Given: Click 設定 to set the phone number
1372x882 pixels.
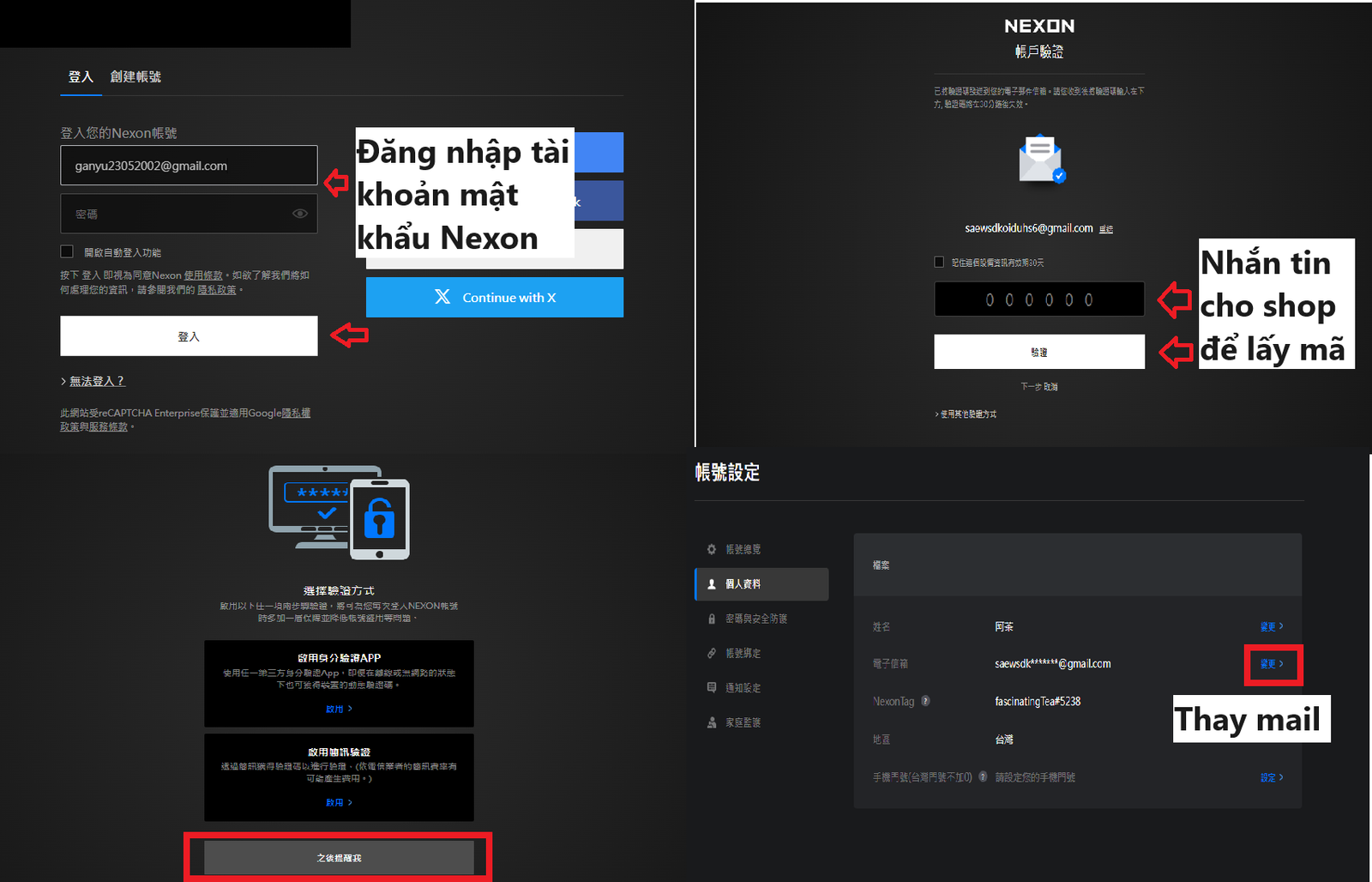Looking at the screenshot, I should pos(1272,777).
